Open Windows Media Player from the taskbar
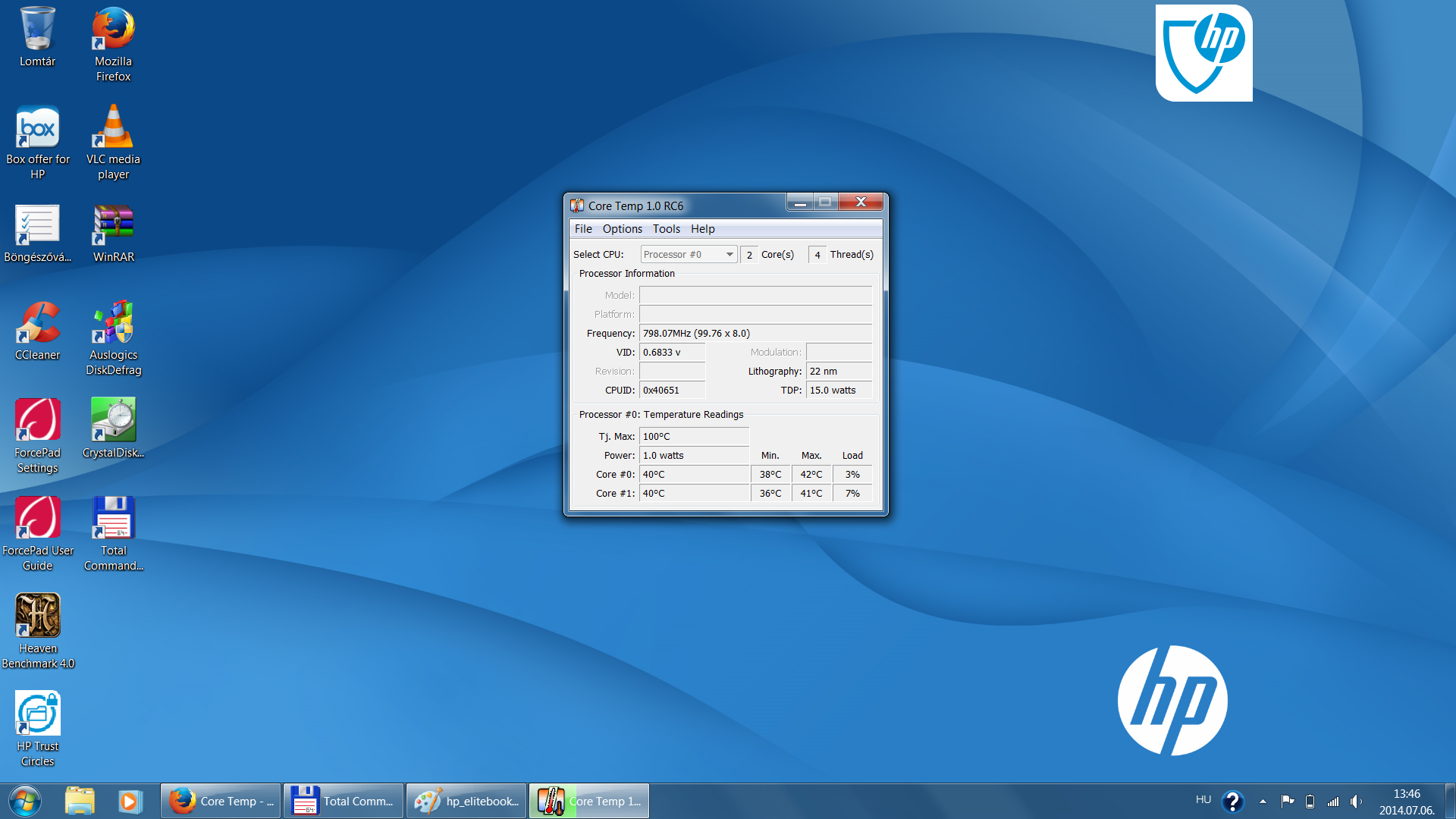Image resolution: width=1456 pixels, height=819 pixels. [130, 801]
